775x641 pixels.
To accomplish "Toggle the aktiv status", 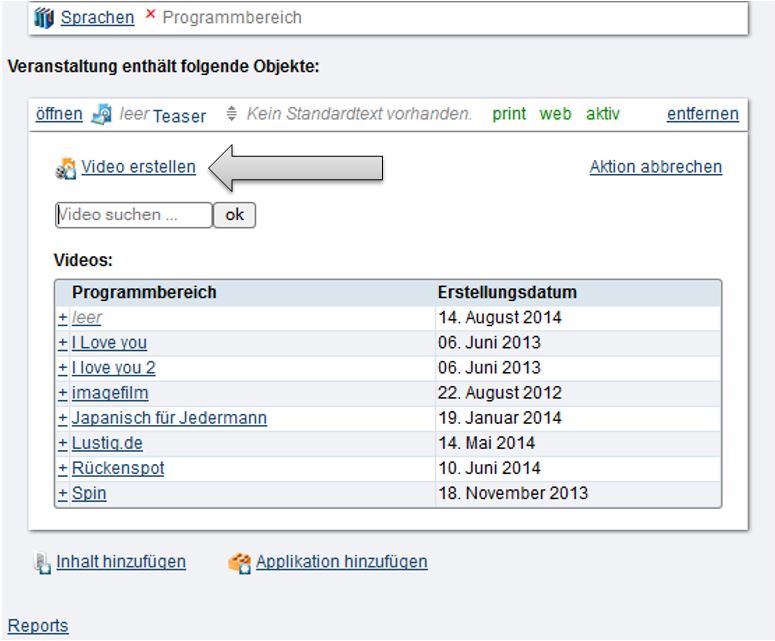I will 602,114.
